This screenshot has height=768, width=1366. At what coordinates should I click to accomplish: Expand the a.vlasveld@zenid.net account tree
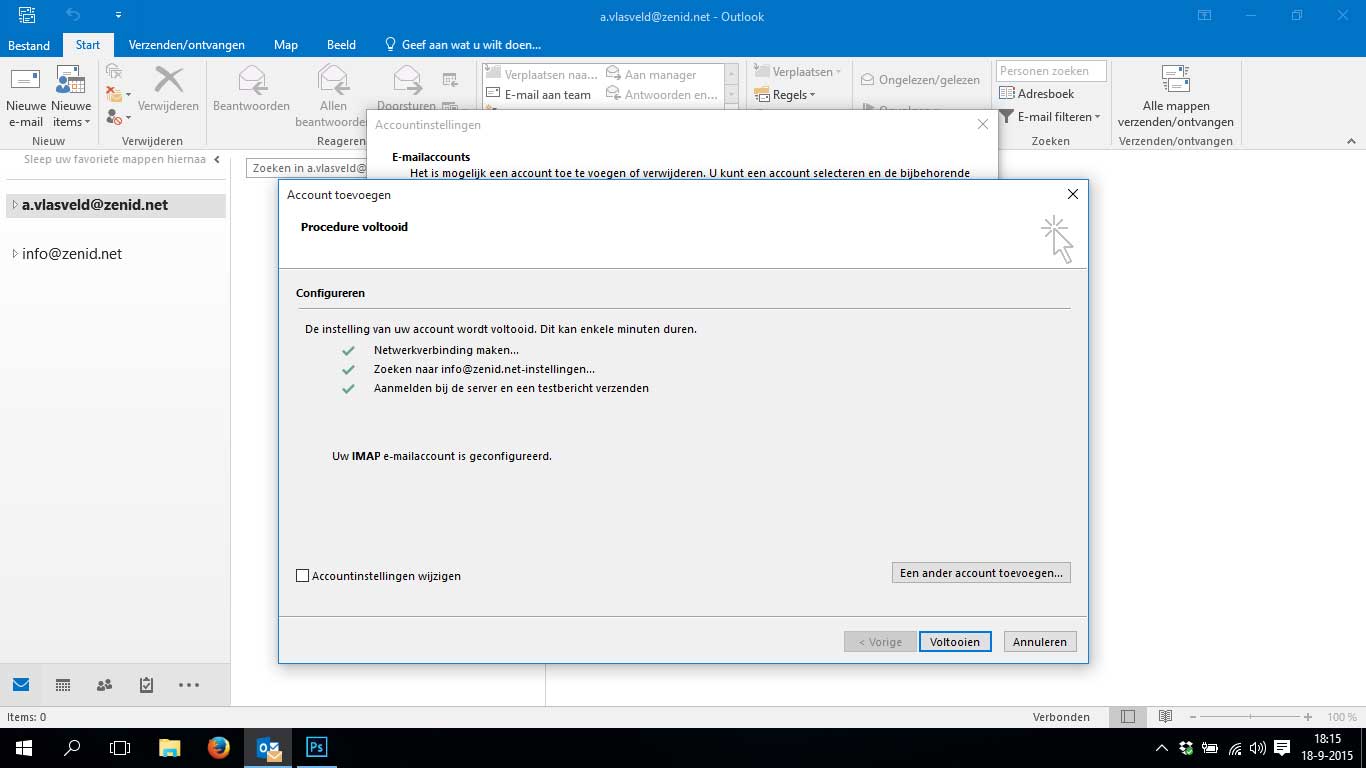[15, 205]
